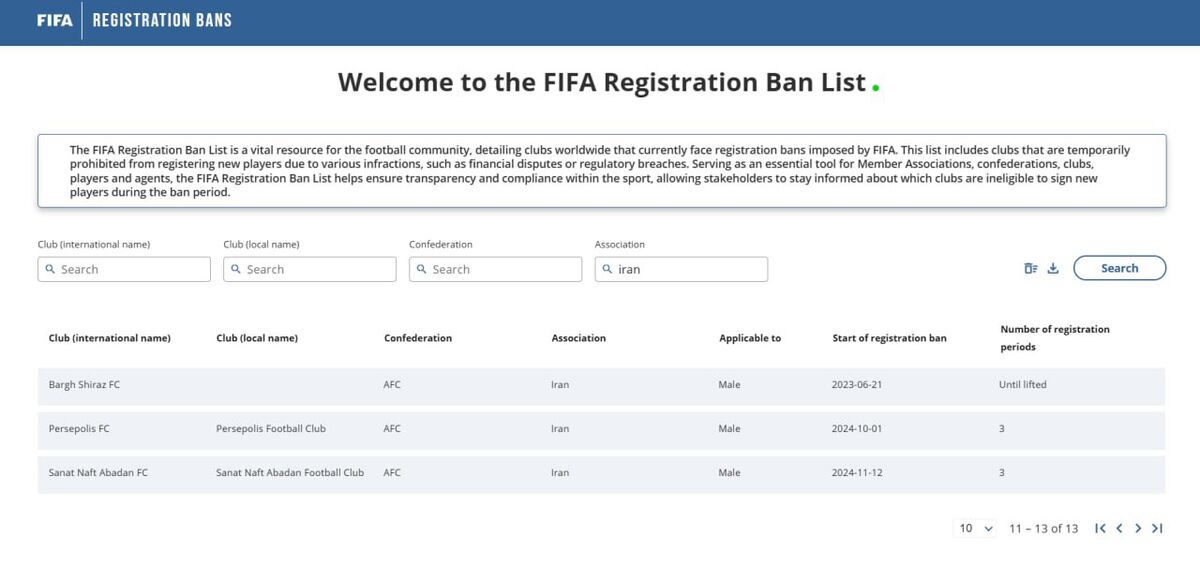
Task: Select the Sanat Naft Abadan FC row
Action: click(600, 473)
